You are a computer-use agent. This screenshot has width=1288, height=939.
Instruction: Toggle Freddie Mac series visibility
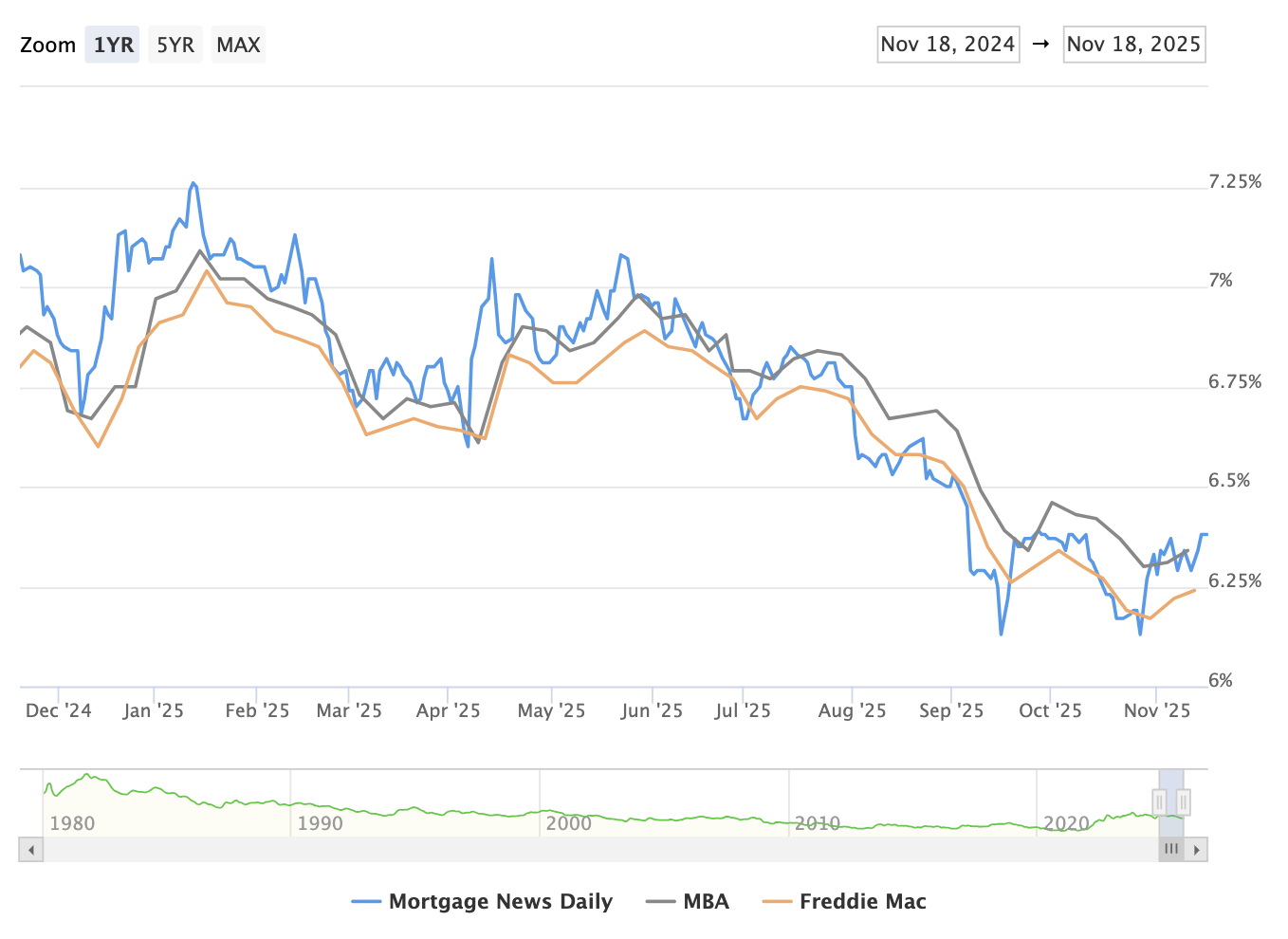[x=862, y=901]
